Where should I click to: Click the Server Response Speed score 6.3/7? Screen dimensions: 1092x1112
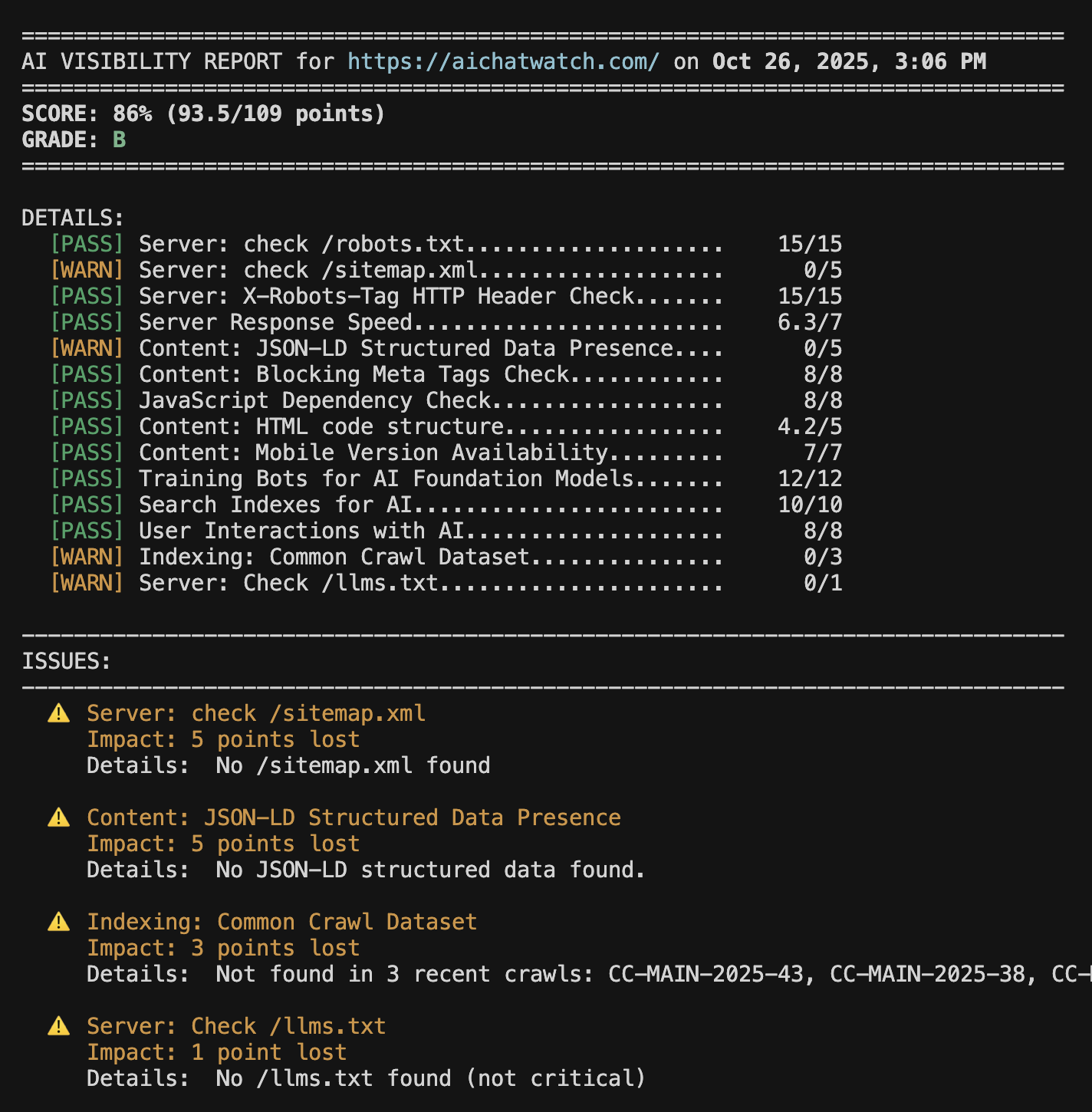(x=809, y=321)
